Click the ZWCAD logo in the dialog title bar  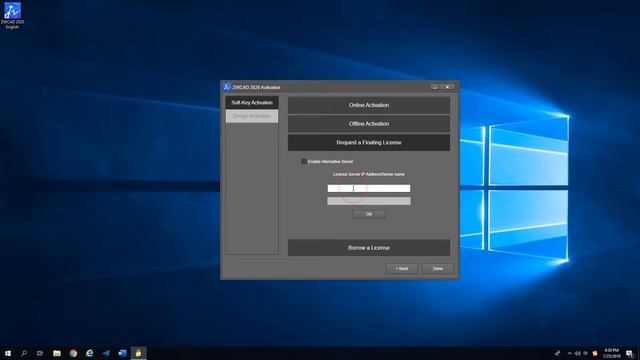227,87
